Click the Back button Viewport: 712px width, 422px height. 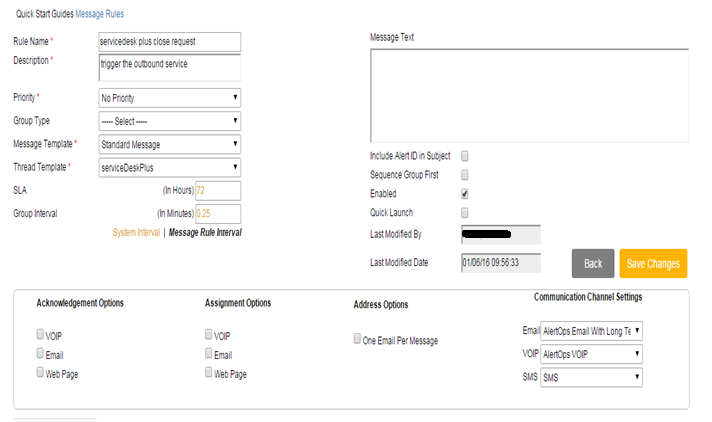click(593, 263)
